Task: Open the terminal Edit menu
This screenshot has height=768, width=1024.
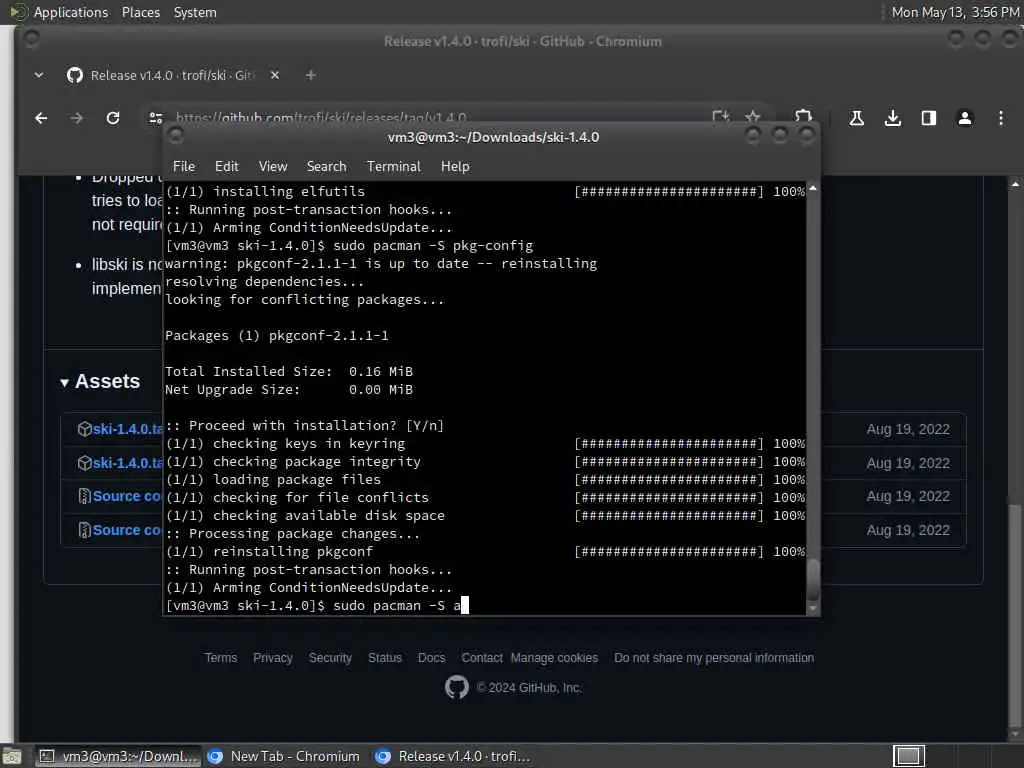Action: tap(227, 167)
